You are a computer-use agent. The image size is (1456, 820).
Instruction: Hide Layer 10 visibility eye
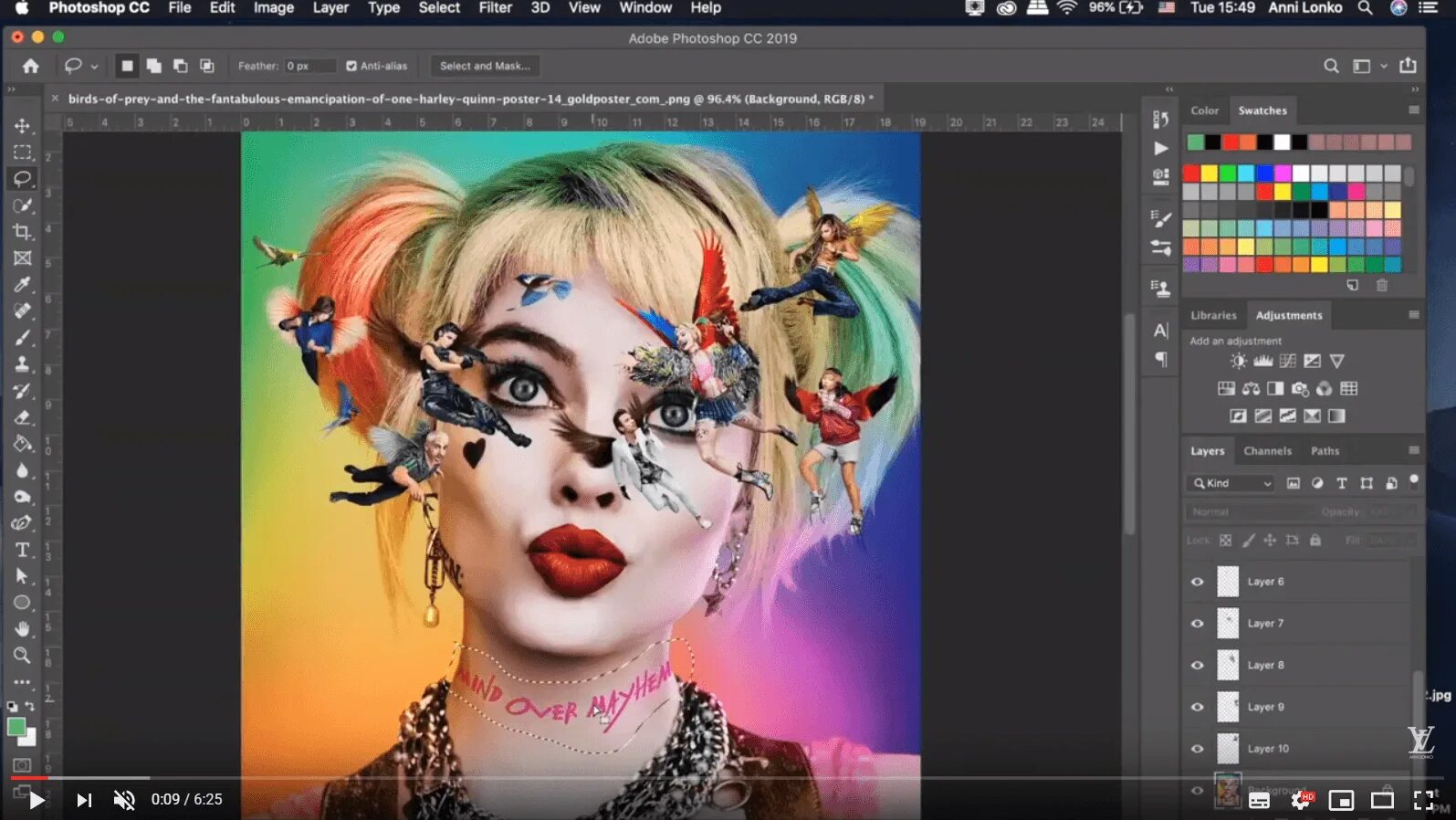point(1197,749)
